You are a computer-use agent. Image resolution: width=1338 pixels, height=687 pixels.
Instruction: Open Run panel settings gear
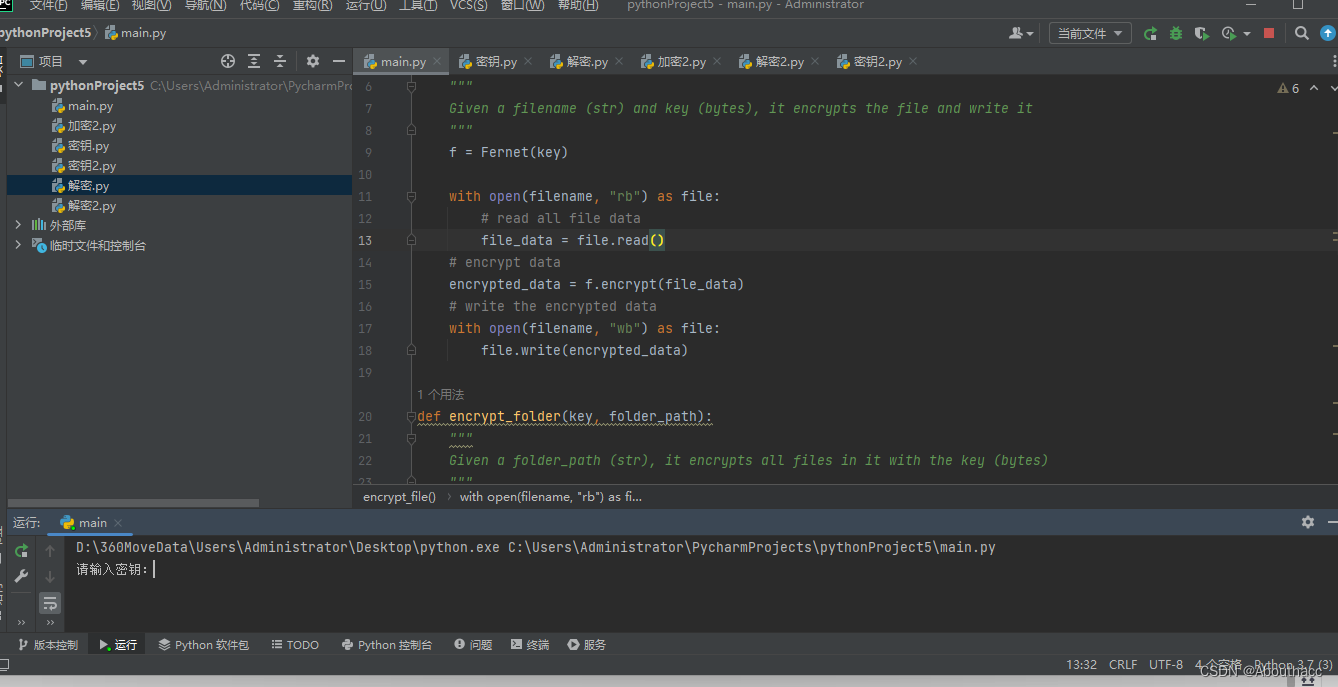pos(1307,522)
